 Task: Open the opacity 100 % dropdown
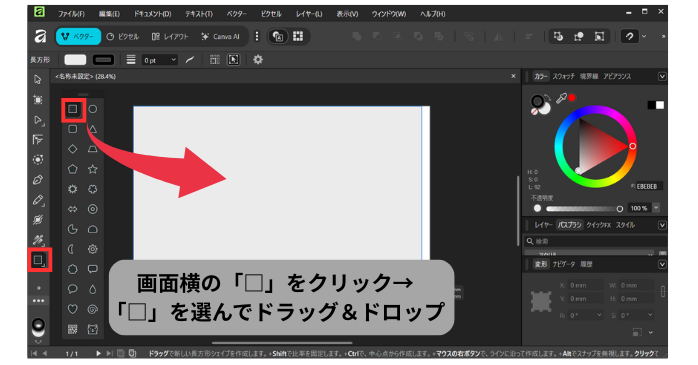click(x=656, y=208)
